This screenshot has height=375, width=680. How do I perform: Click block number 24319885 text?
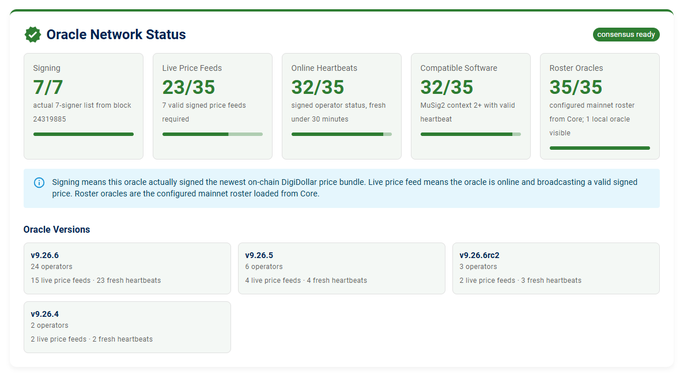coord(49,119)
